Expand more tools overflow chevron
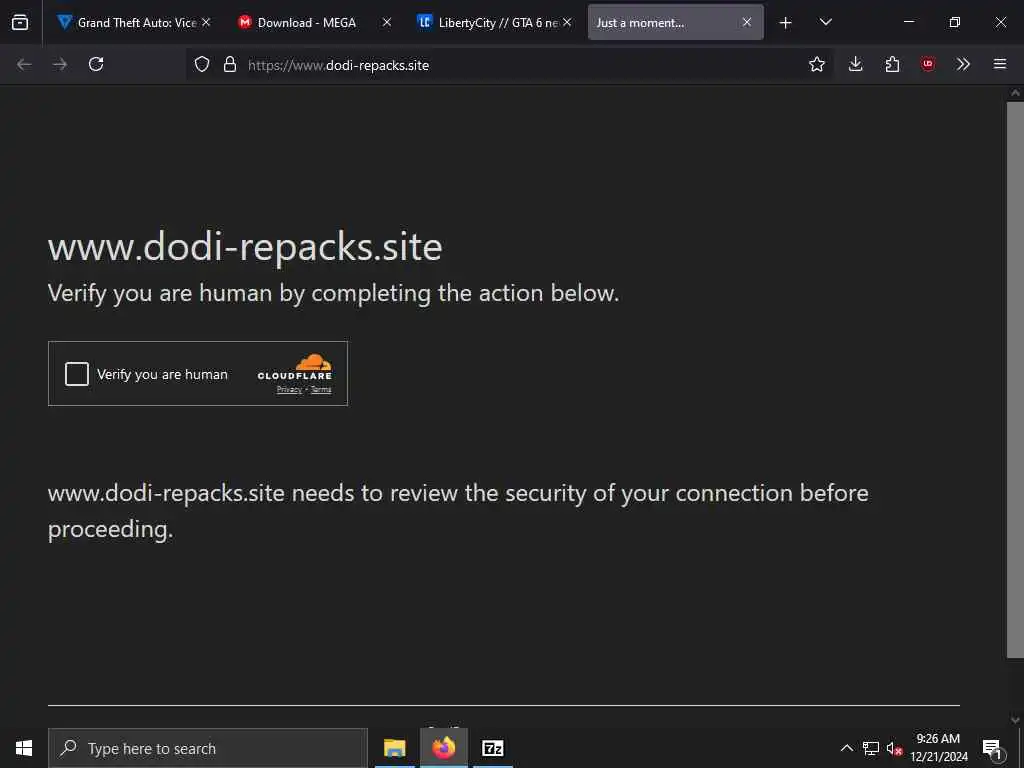The width and height of the screenshot is (1024, 768). 963,64
